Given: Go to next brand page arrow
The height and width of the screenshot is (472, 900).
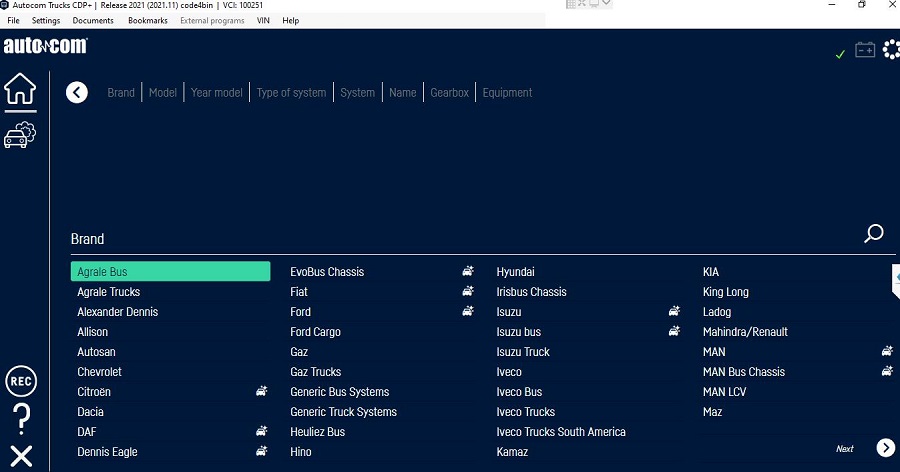Looking at the screenshot, I should (x=885, y=448).
